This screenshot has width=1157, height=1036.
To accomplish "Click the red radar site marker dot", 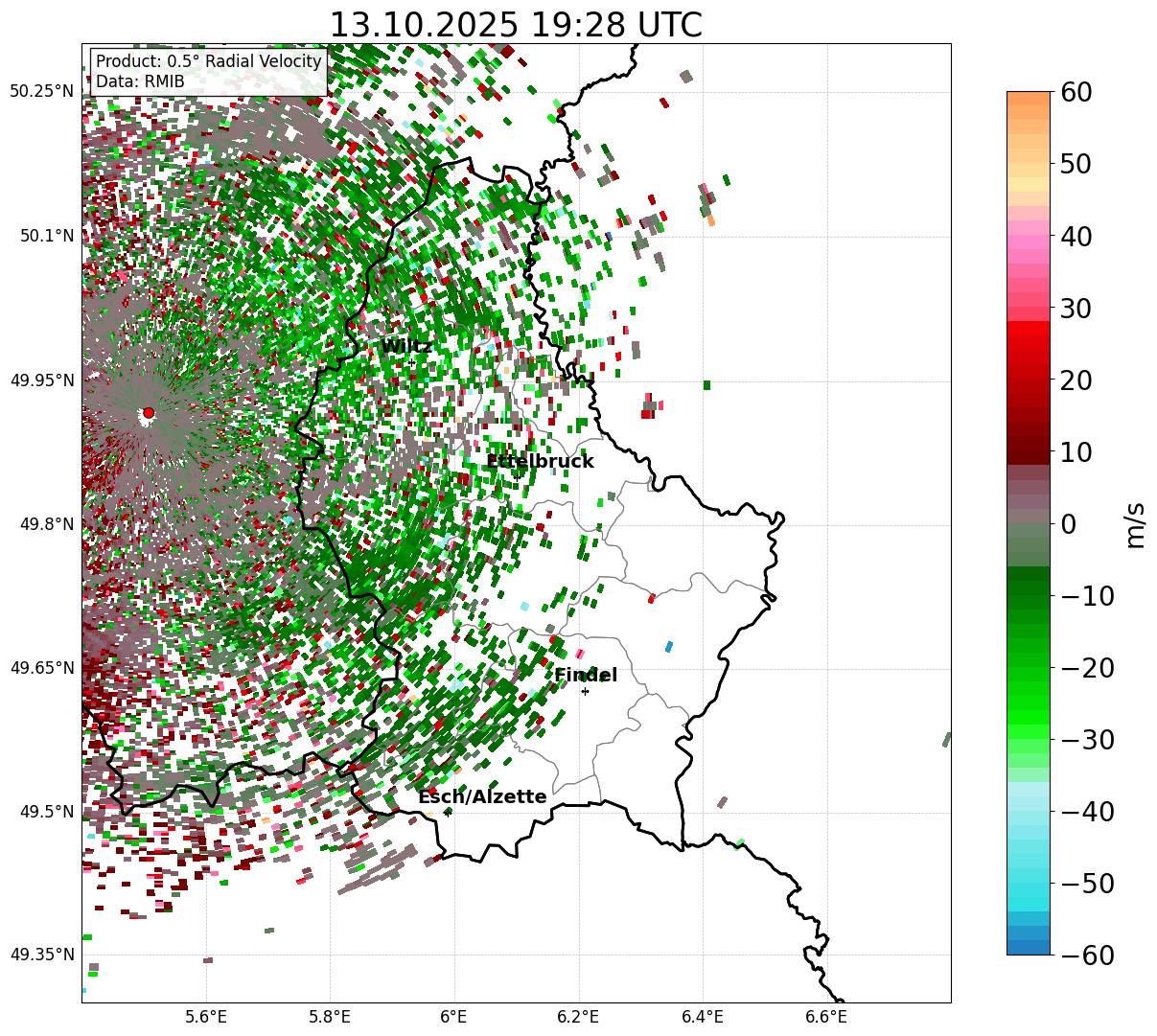I will (x=148, y=413).
